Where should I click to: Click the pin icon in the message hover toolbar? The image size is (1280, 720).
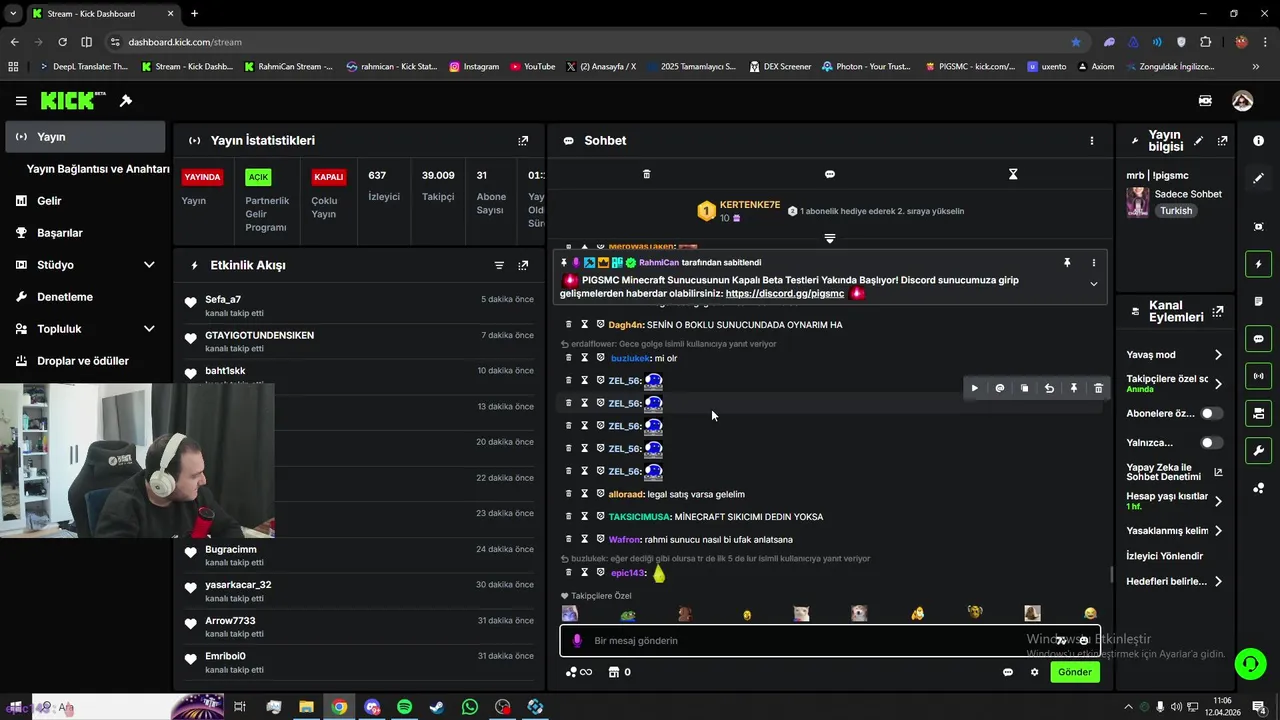(x=1074, y=388)
